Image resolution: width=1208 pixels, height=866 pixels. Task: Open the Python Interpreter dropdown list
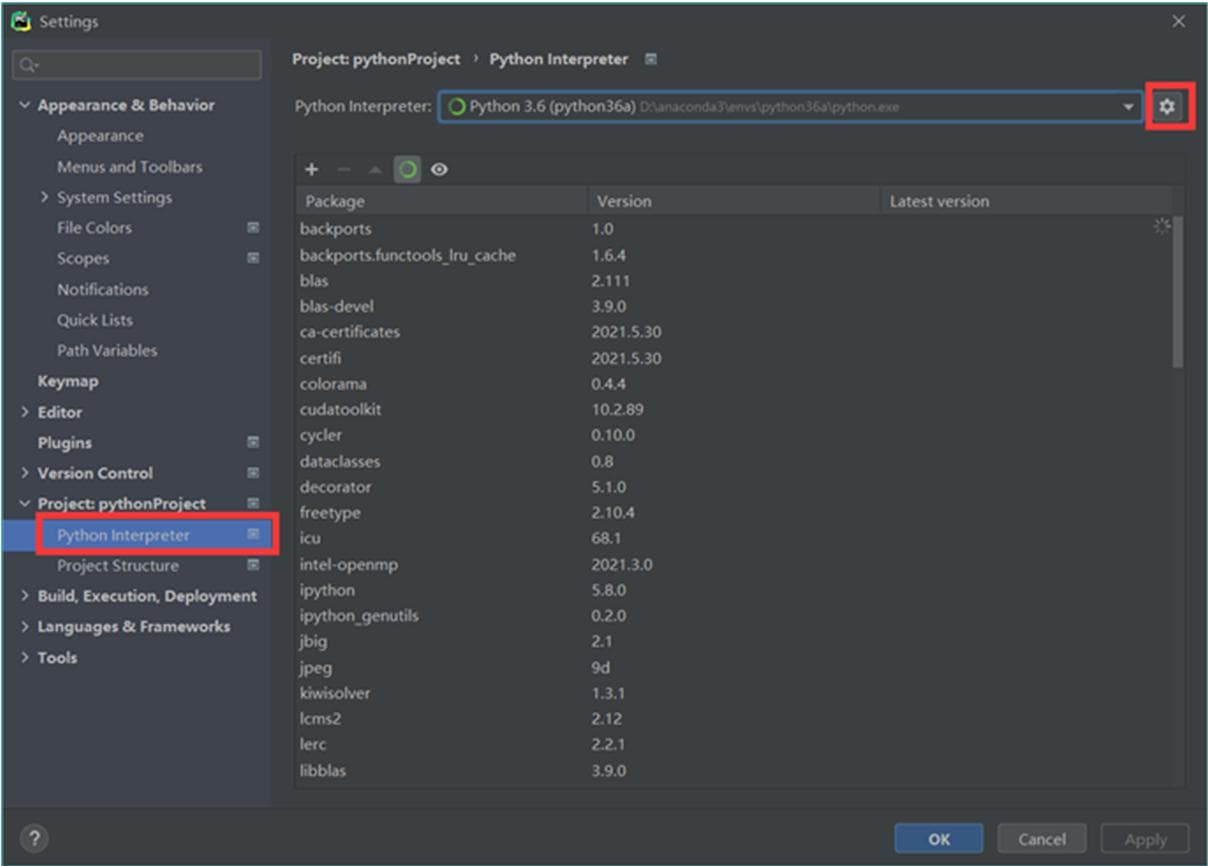[1128, 107]
